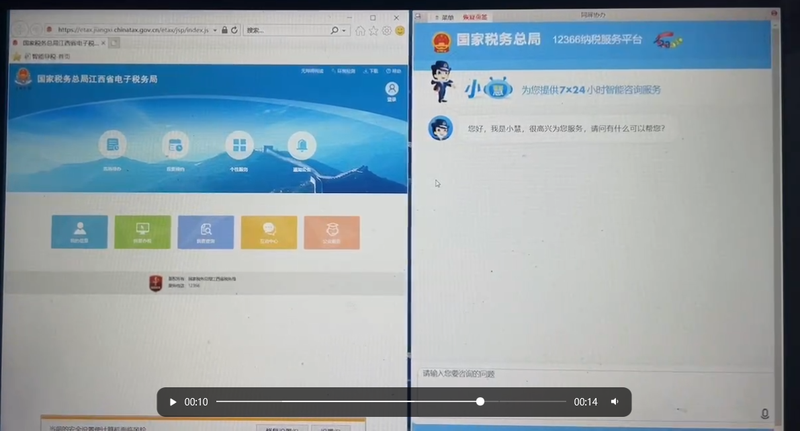Click the police mascot figure beside 小慧
This screenshot has height=431, width=800.
point(441,81)
